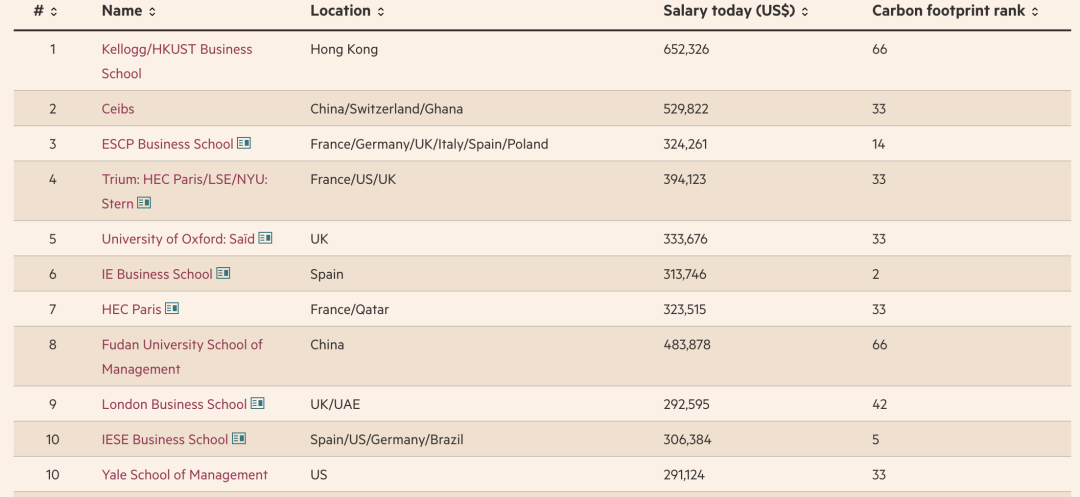Image resolution: width=1080 pixels, height=497 pixels.
Task: Click carbon footprint rank 42 for London
Action: (x=879, y=404)
